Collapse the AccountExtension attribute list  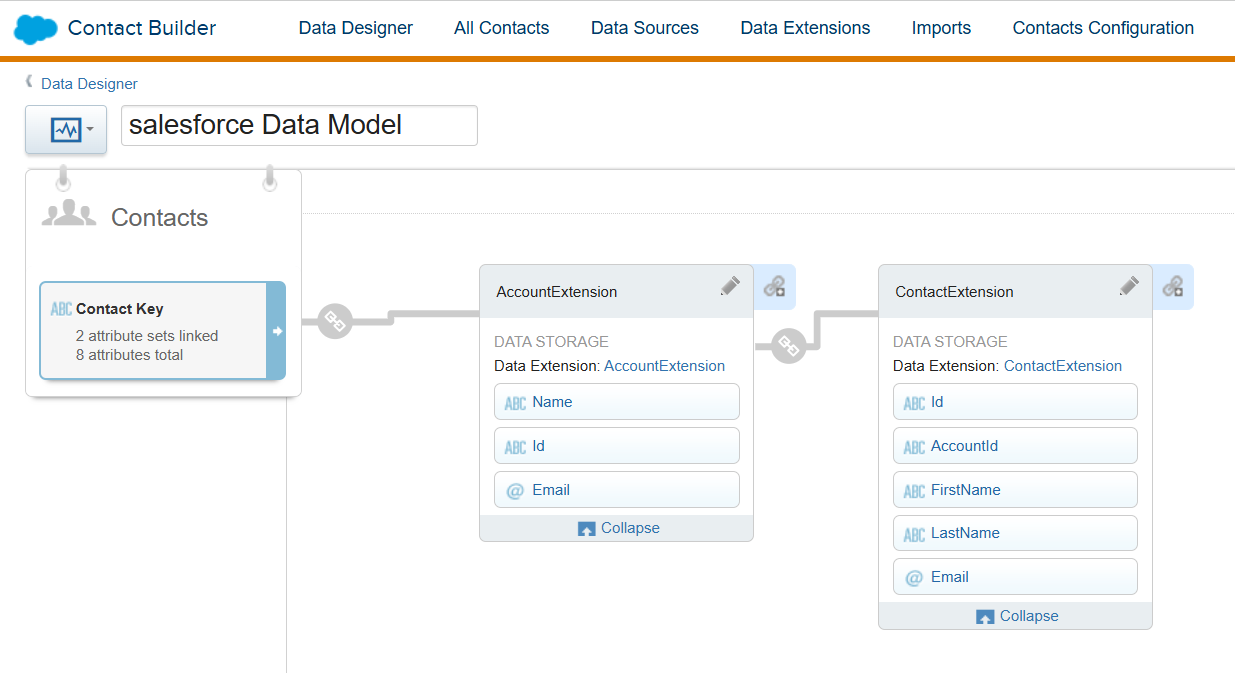click(619, 528)
